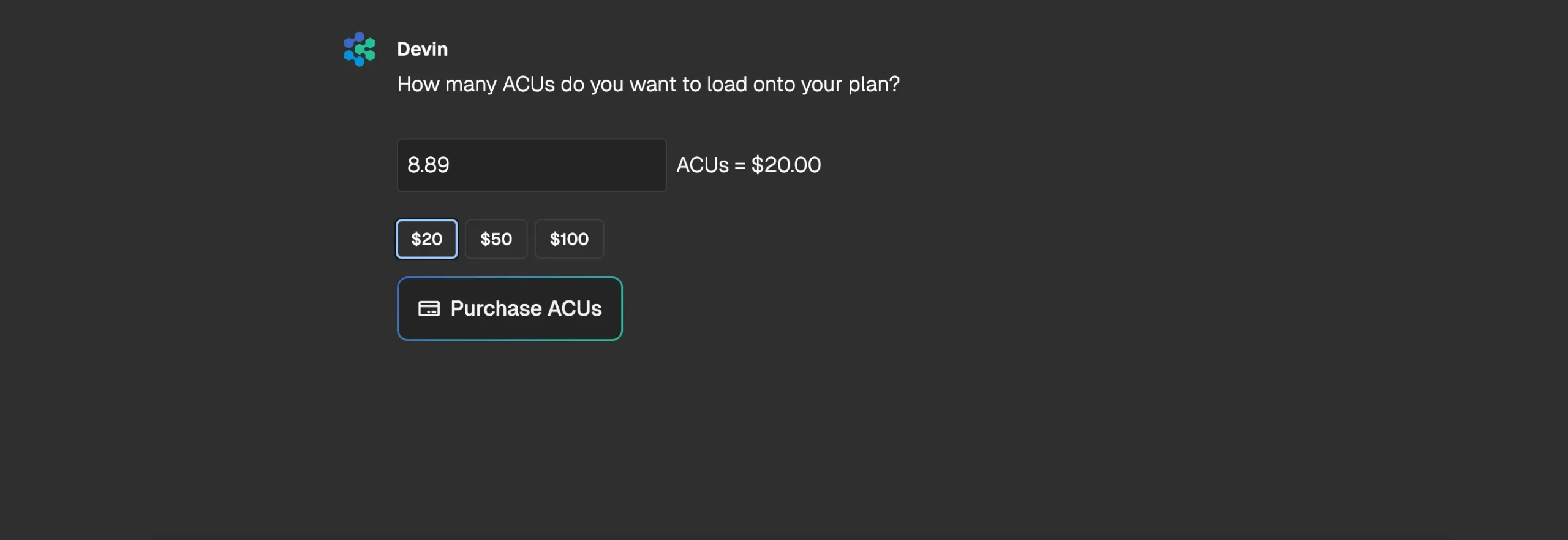Click the $20.00 dollar total text
The height and width of the screenshot is (540, 1568).
pyautogui.click(x=786, y=165)
